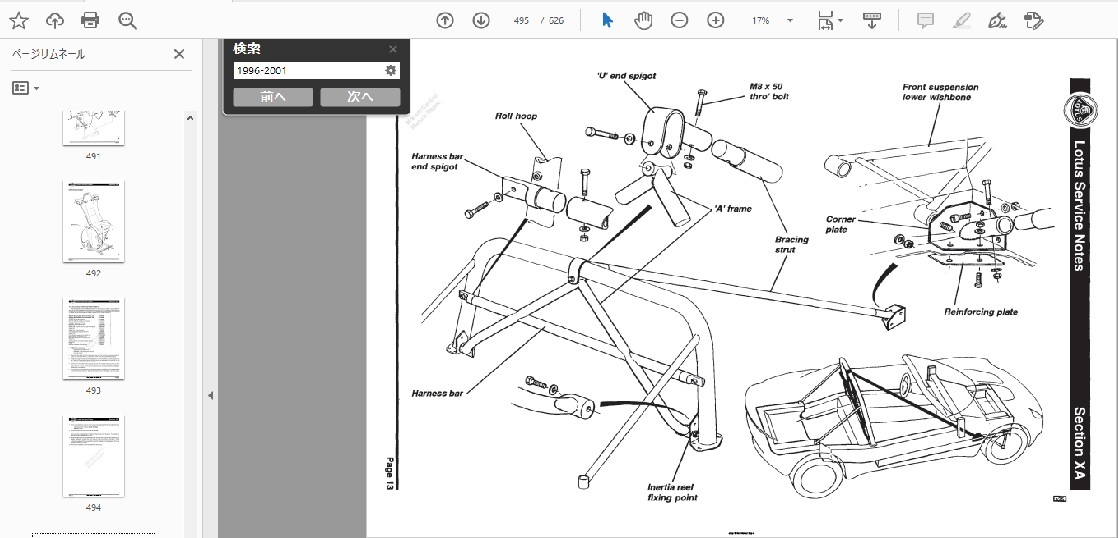
Task: Click the scrolling mode icon
Action: (x=871, y=21)
